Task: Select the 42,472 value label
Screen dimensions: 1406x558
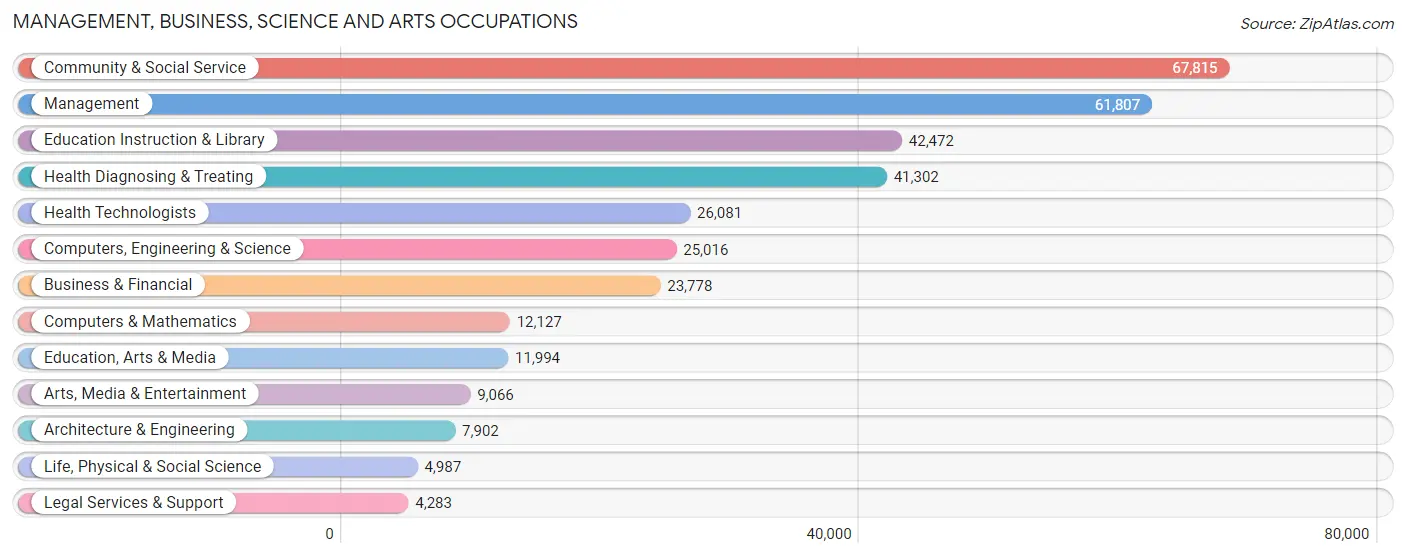Action: point(931,141)
